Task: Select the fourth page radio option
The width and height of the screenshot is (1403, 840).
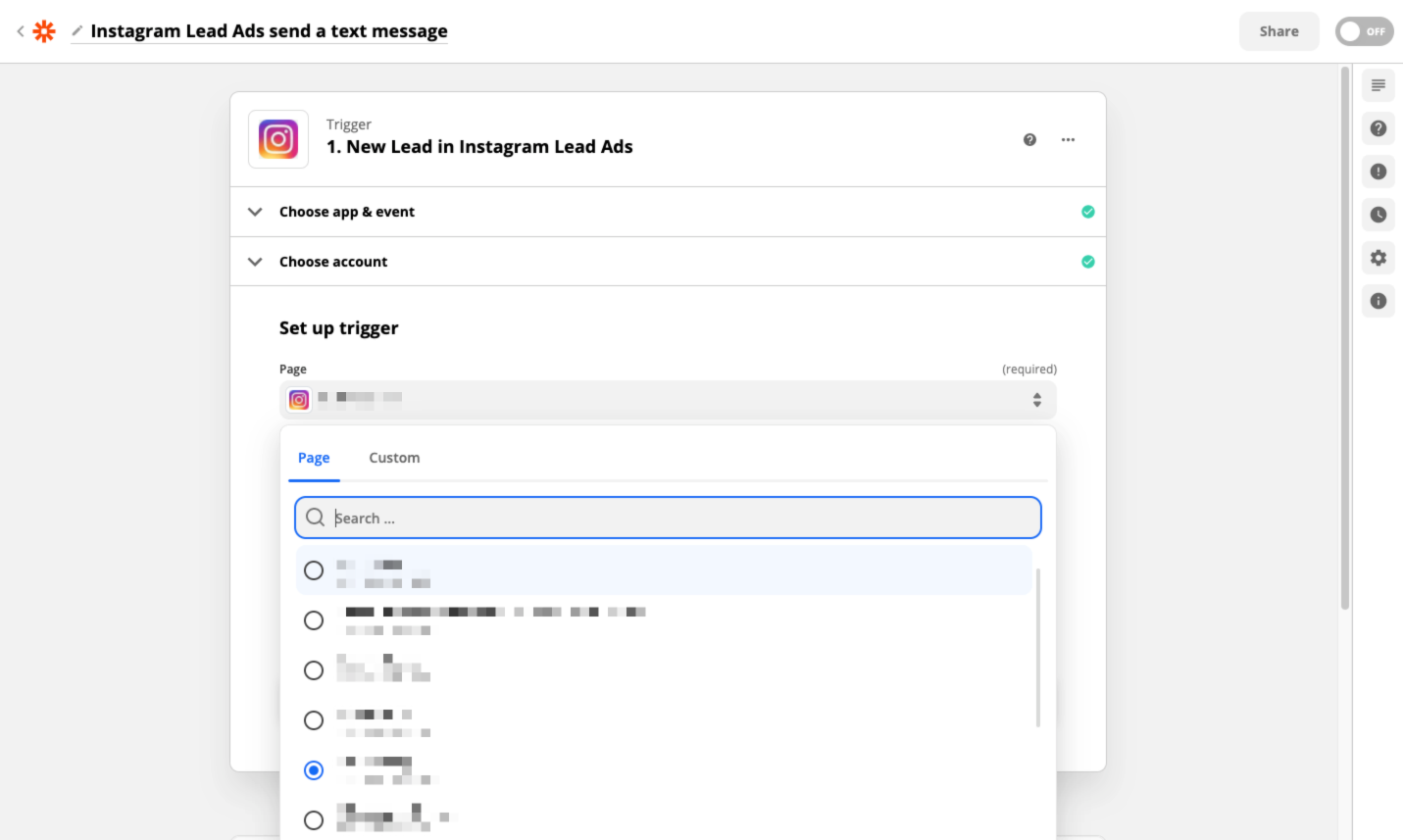Action: (x=314, y=720)
